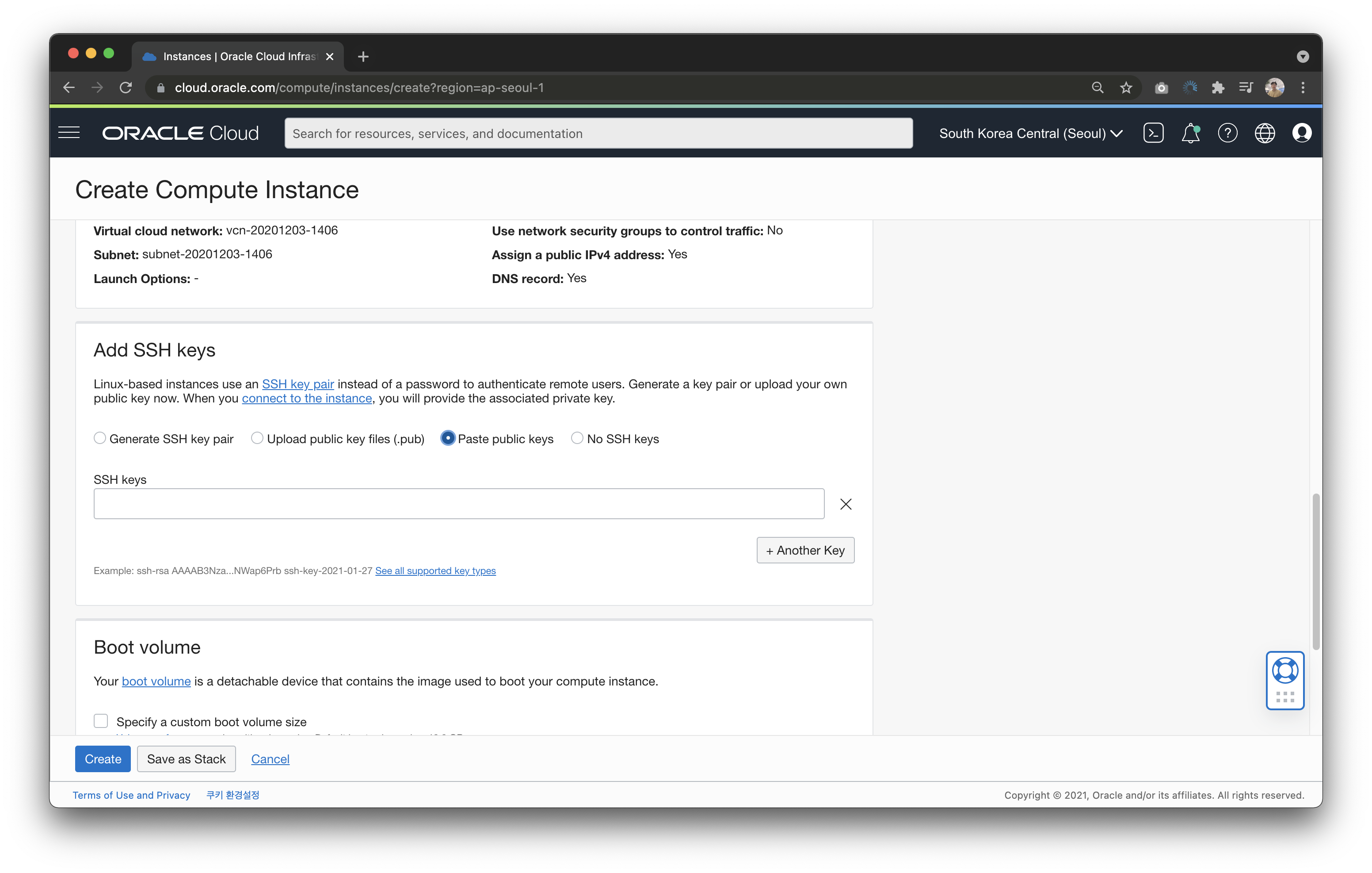Open the tab search dropdown arrow
The image size is (1372, 873).
tap(1303, 57)
